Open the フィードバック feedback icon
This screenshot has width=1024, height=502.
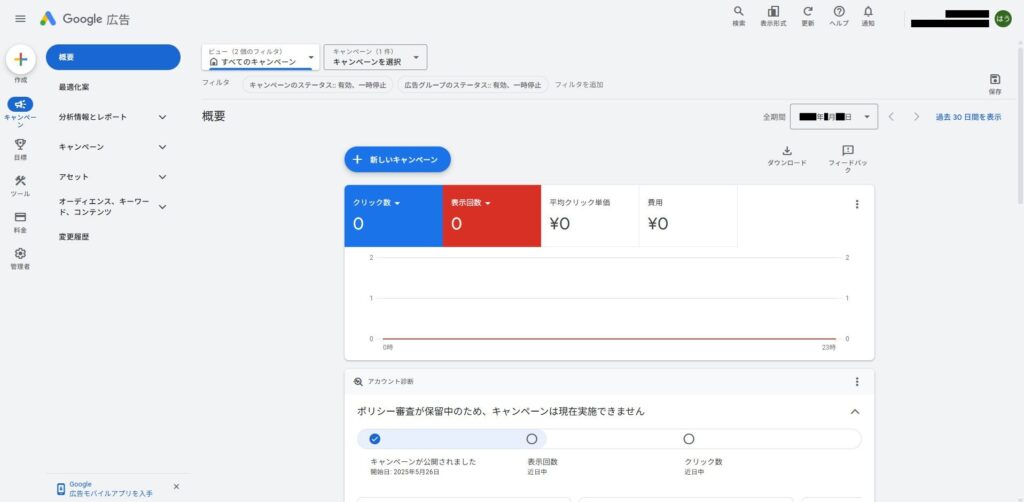point(848,151)
